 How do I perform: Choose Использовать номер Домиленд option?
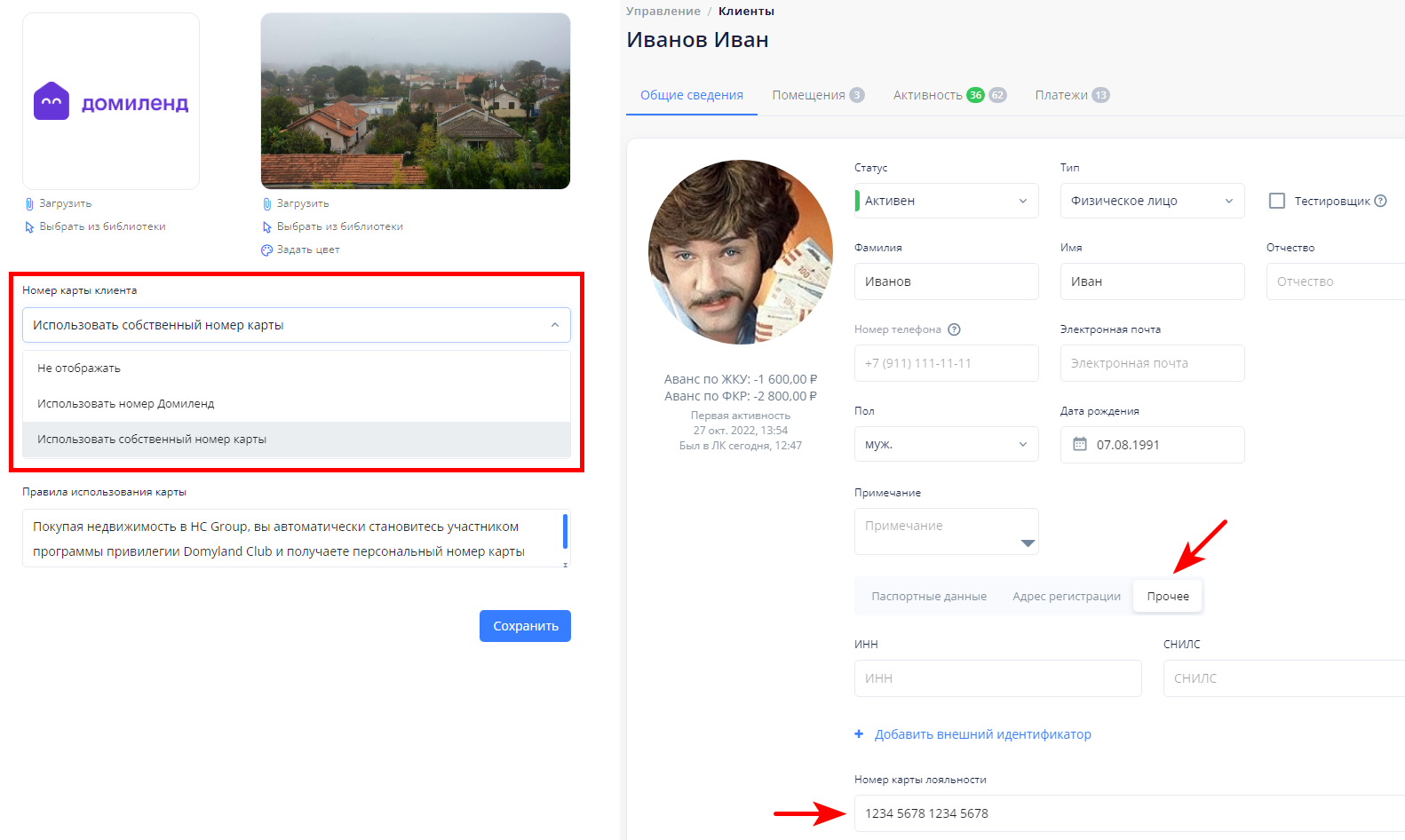click(x=296, y=404)
